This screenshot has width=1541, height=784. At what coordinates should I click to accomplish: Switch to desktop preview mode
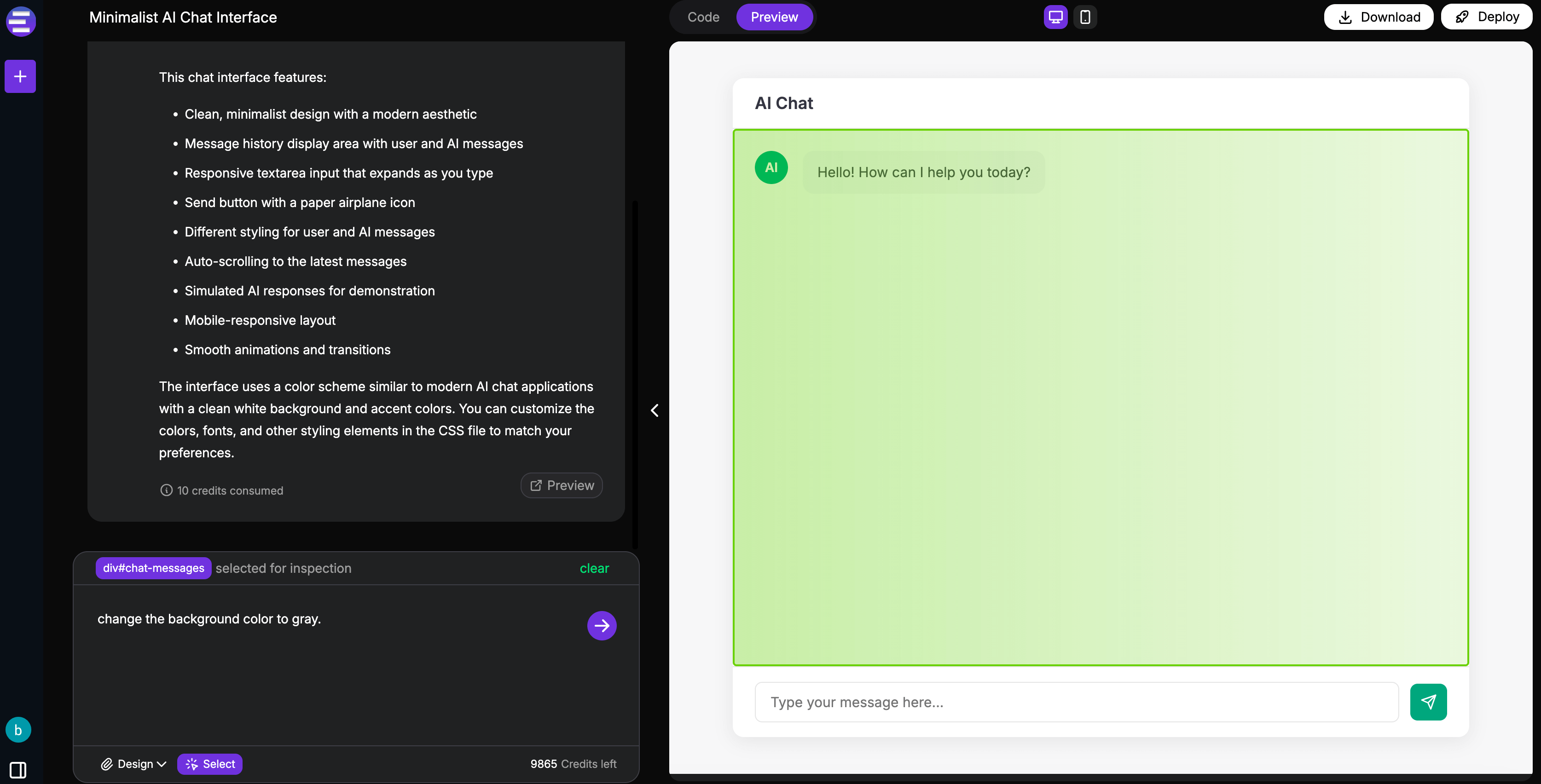[1055, 17]
